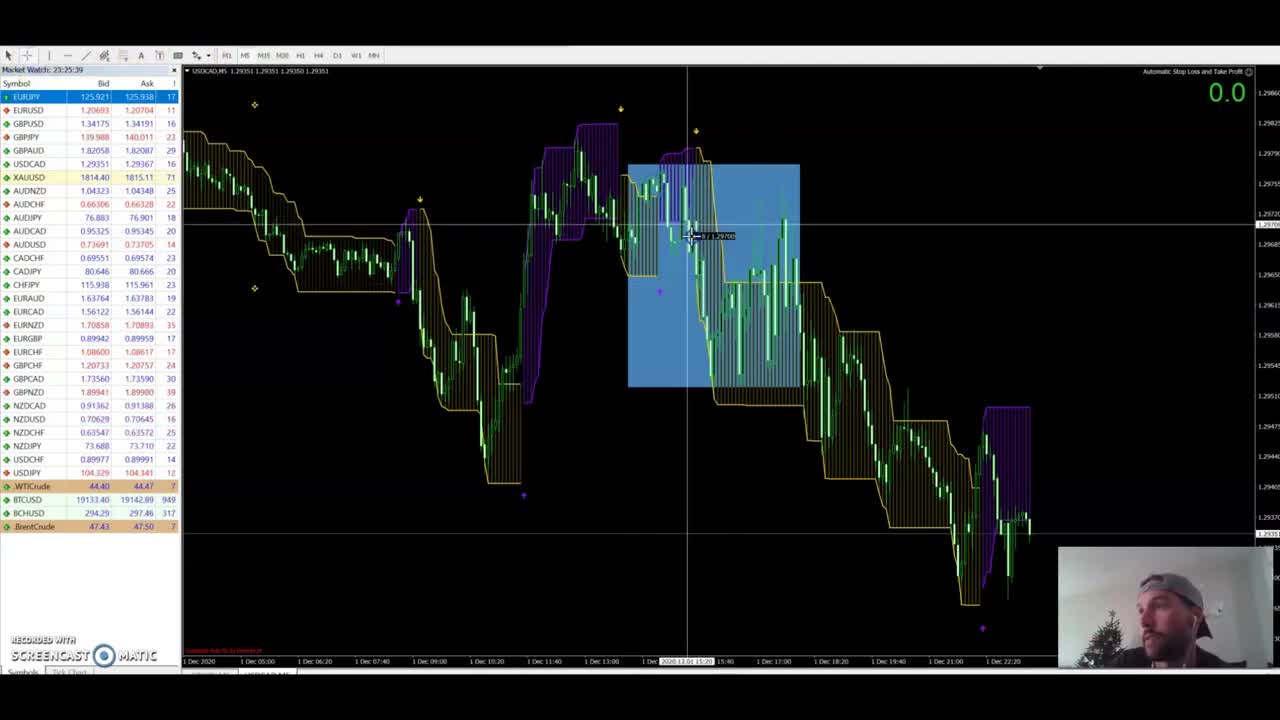Select BCHUSD symbol row

click(x=90, y=513)
